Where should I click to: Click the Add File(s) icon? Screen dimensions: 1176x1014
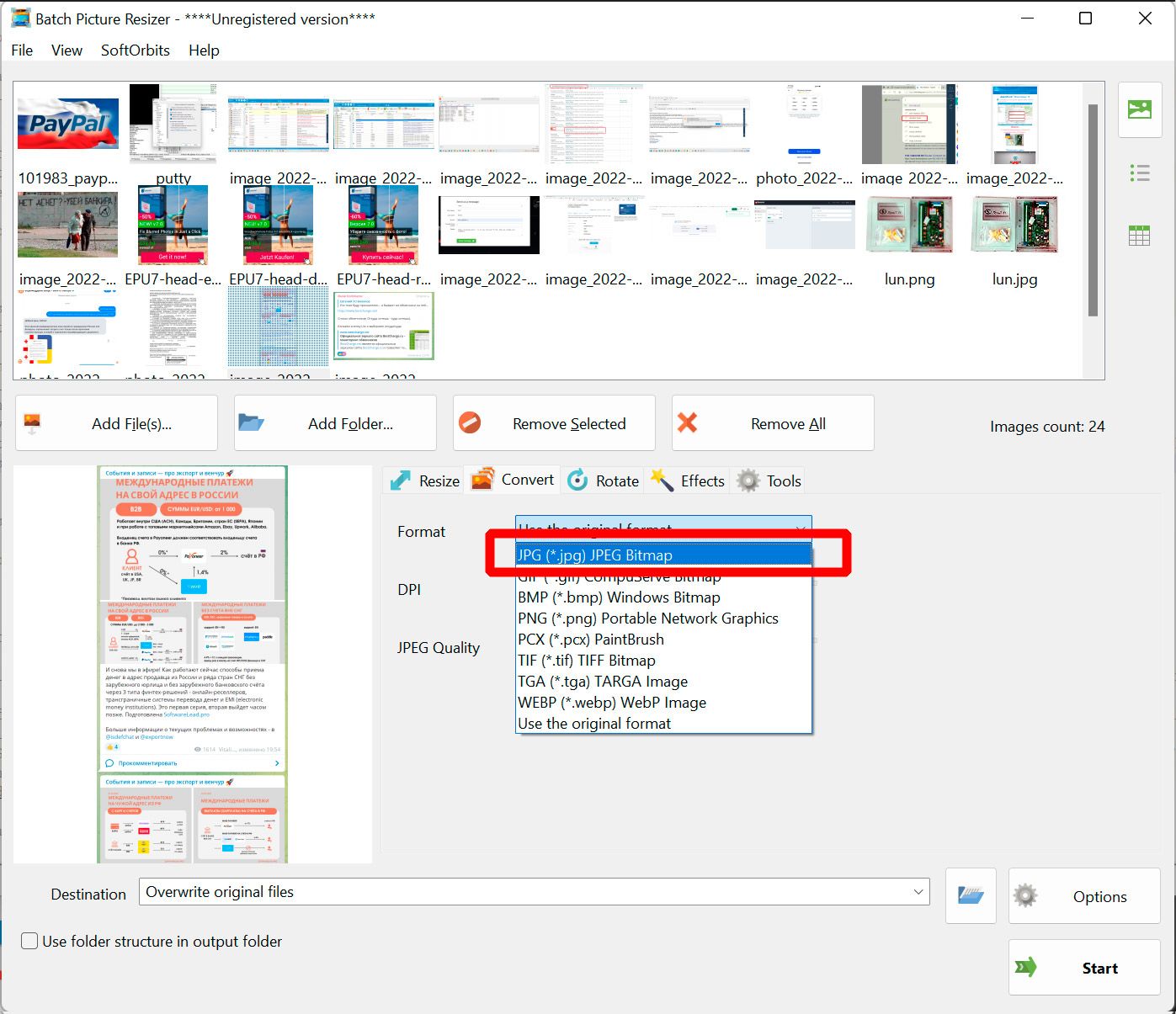pyautogui.click(x=32, y=422)
